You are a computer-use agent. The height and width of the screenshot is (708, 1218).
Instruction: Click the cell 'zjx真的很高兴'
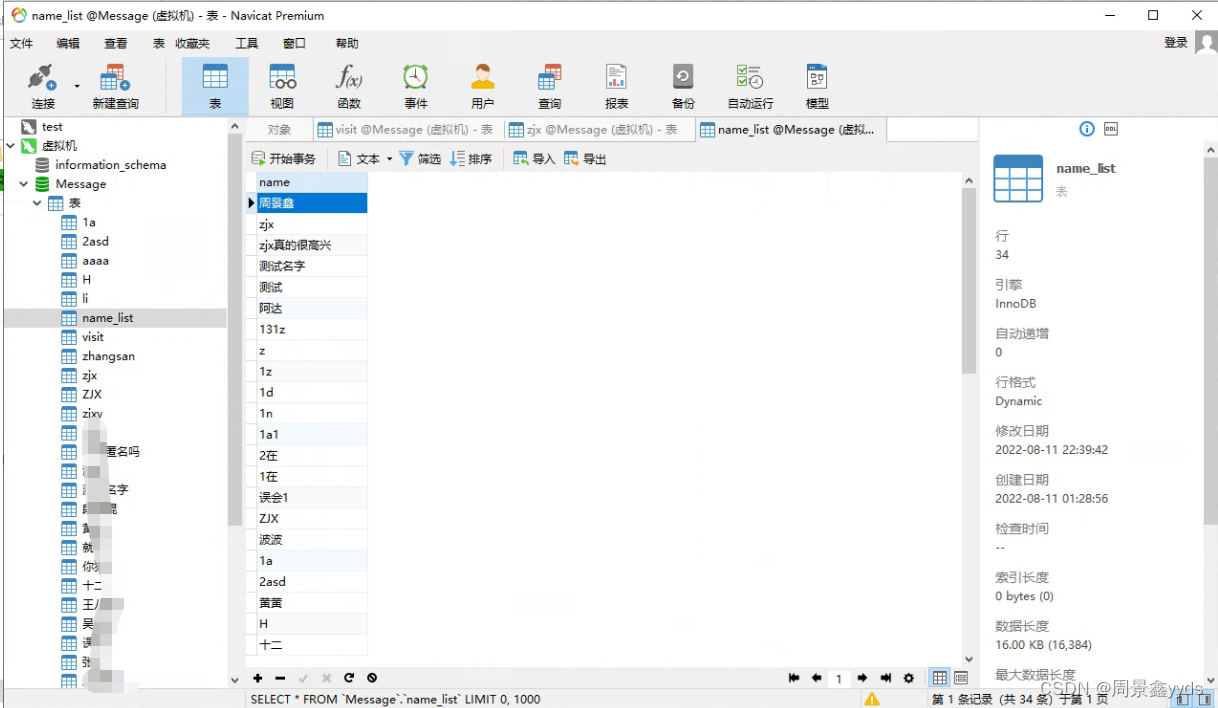[x=312, y=245]
